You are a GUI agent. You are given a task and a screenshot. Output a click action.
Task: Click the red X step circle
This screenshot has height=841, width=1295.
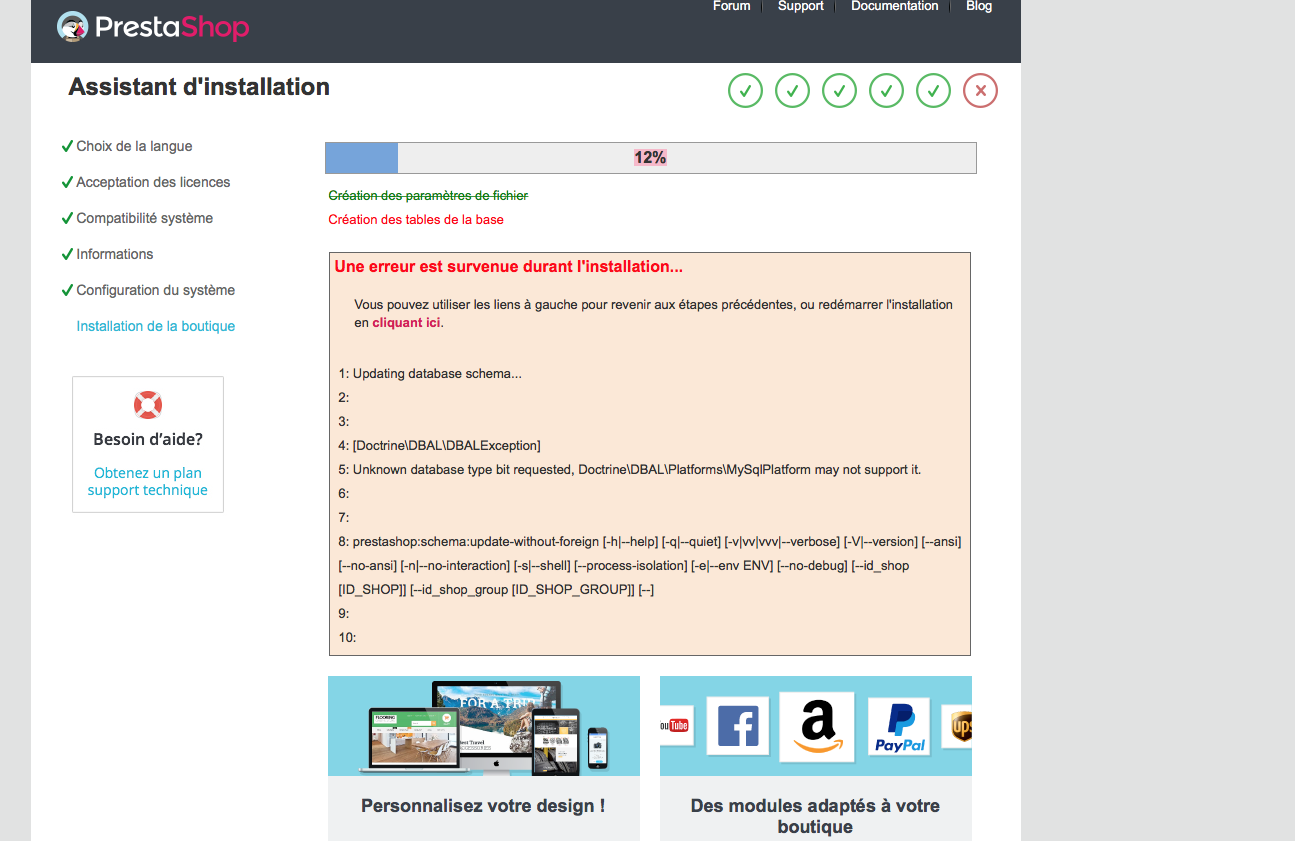pos(980,91)
